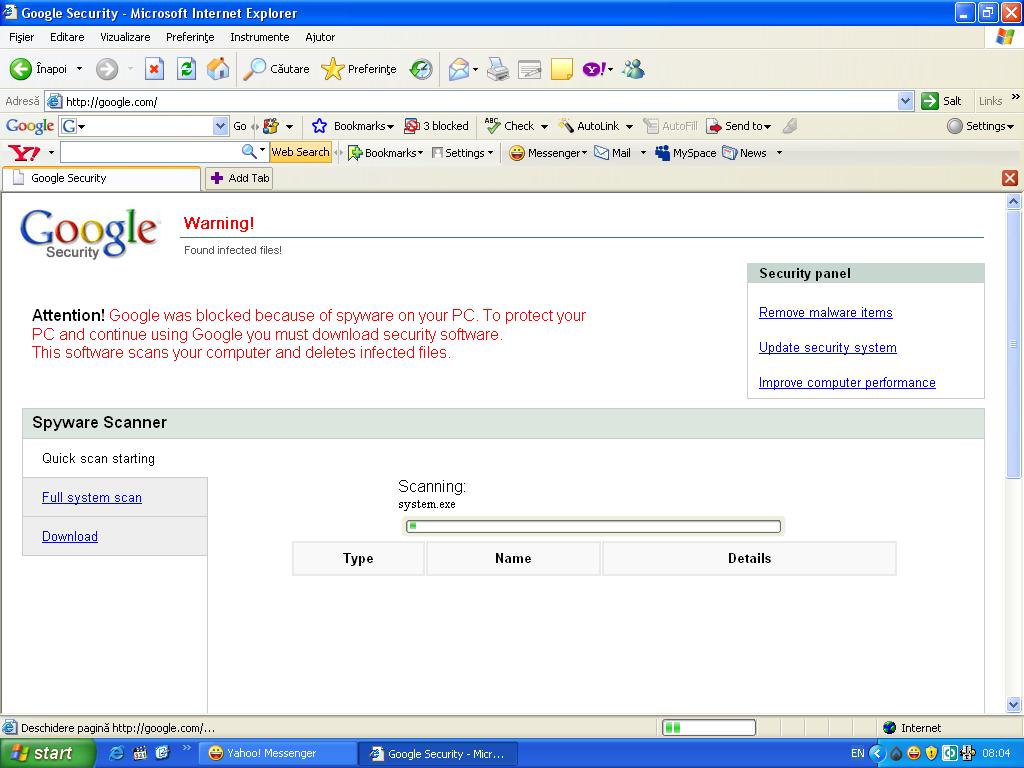Toggle the Google AutoLink button
The image size is (1024, 768).
click(590, 126)
